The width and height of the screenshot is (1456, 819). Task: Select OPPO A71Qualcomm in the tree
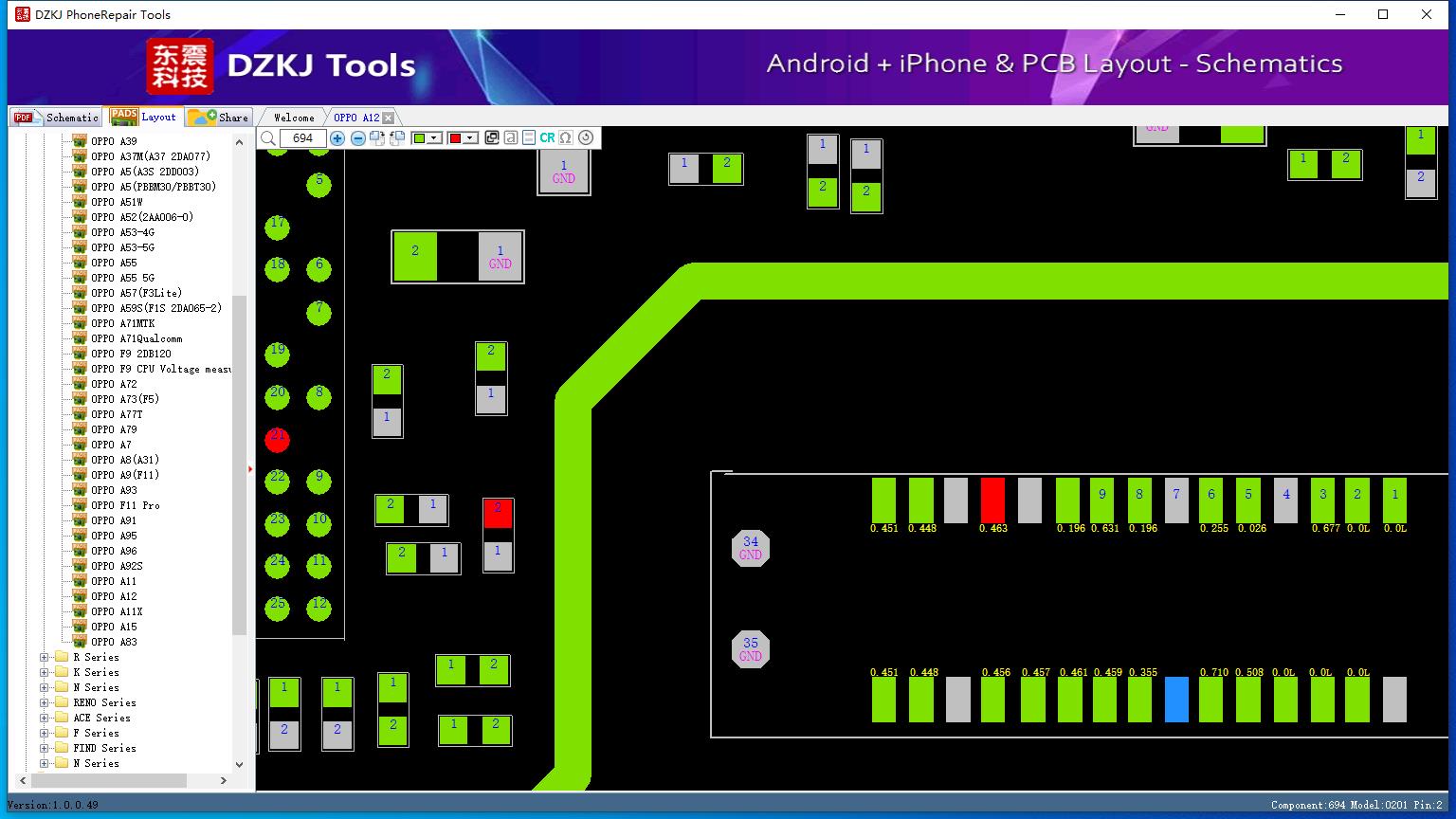tap(136, 338)
